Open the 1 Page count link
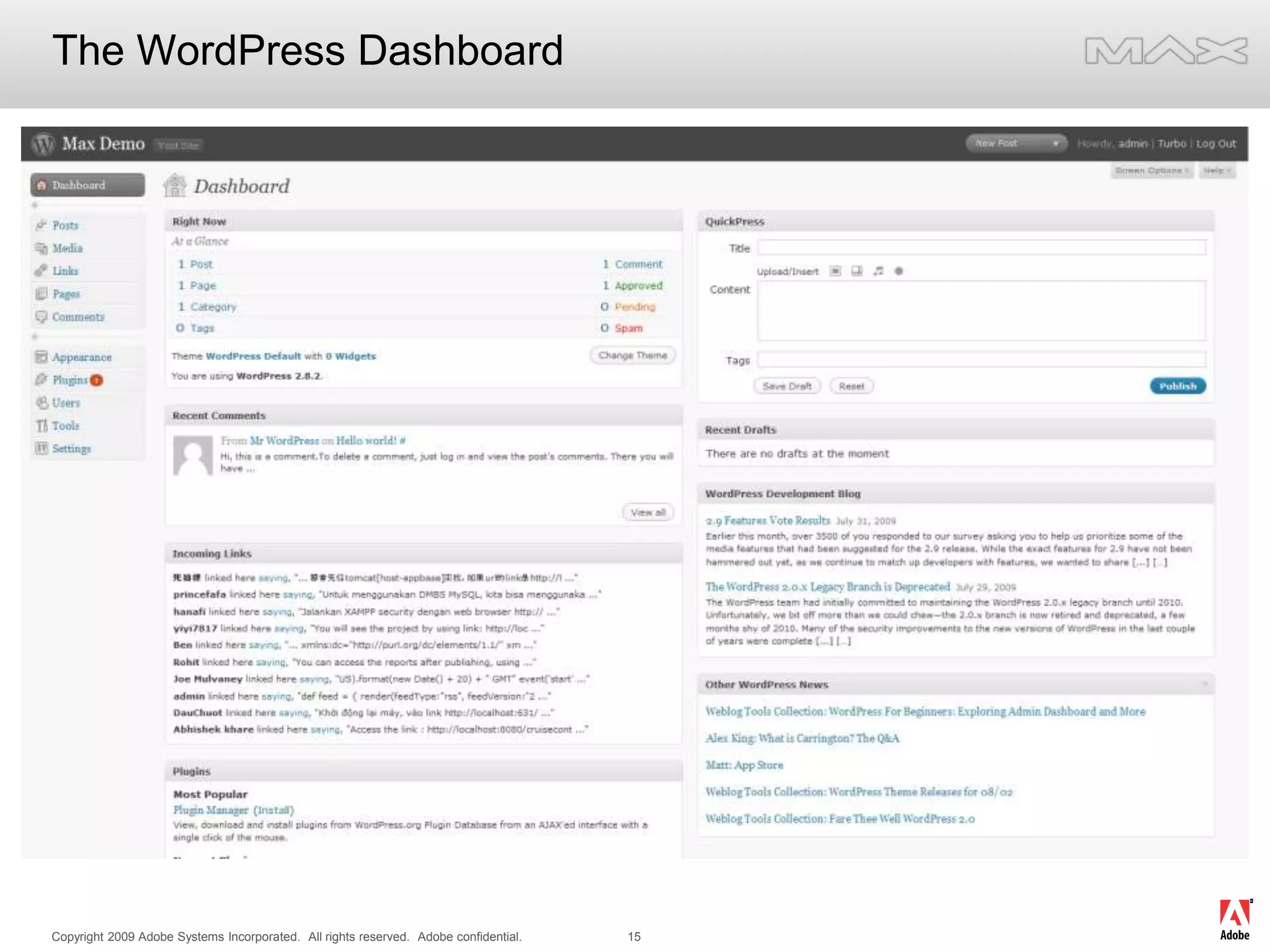 click(197, 286)
